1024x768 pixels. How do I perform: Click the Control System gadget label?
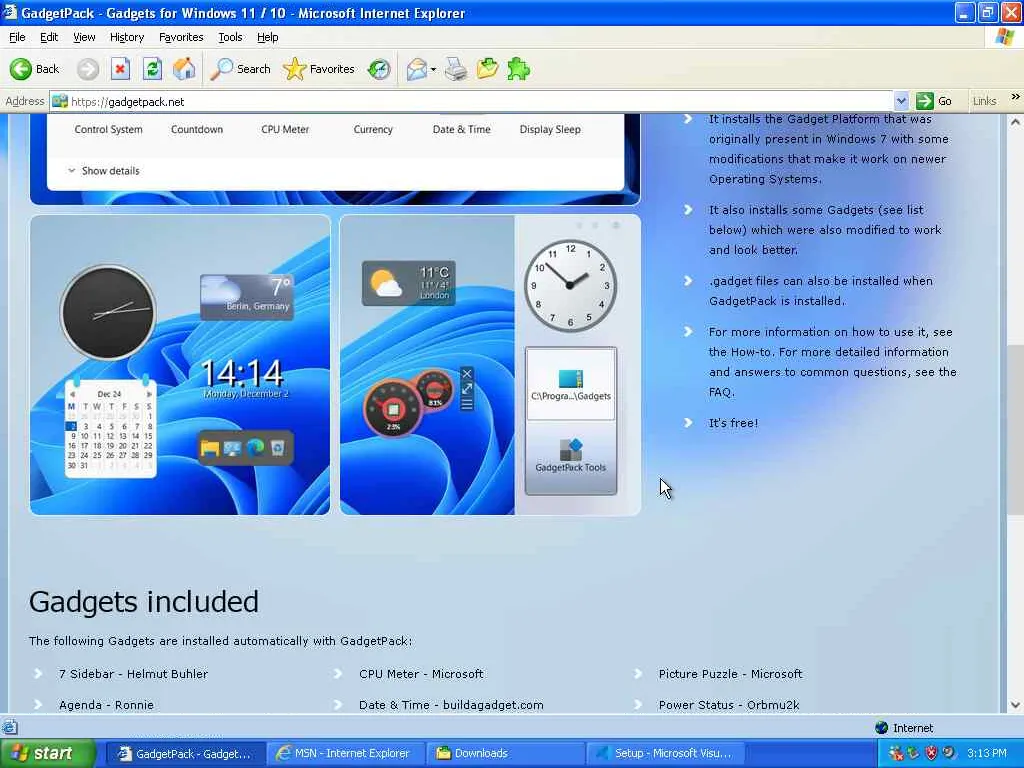click(108, 129)
